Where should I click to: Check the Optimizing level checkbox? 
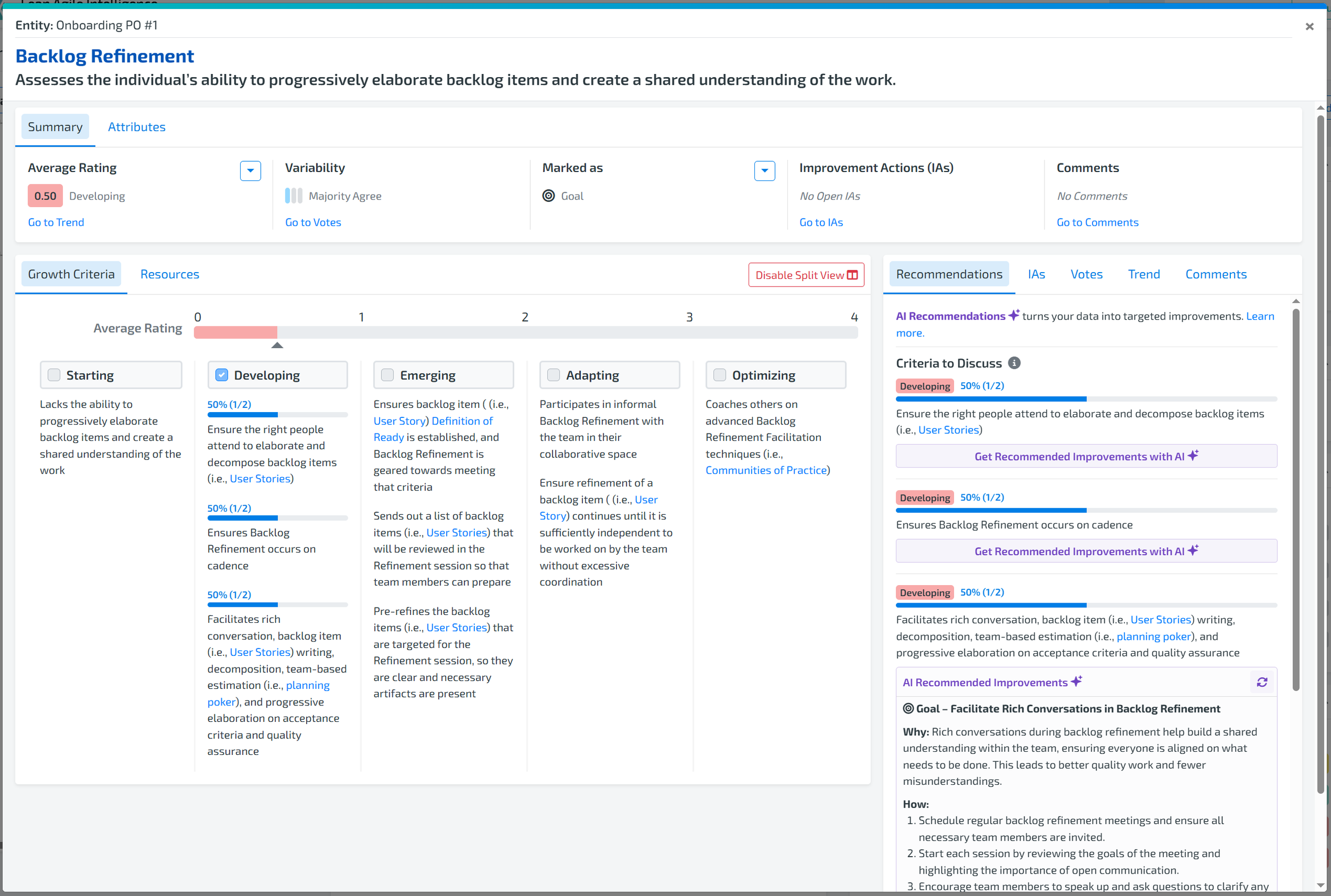719,375
